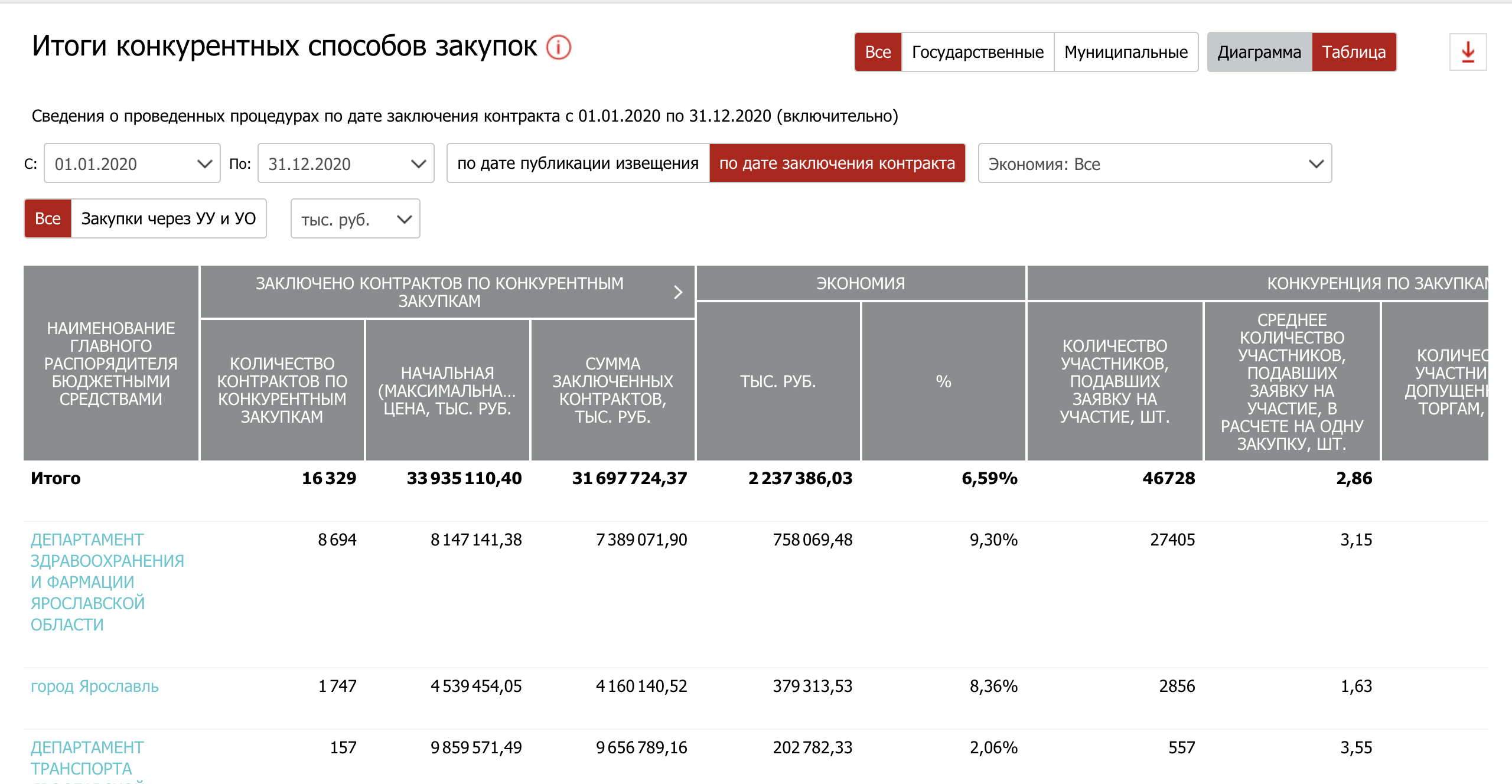1512x784 pixels.
Task: Open the 'Экономия: Все' dropdown
Action: click(x=1155, y=164)
